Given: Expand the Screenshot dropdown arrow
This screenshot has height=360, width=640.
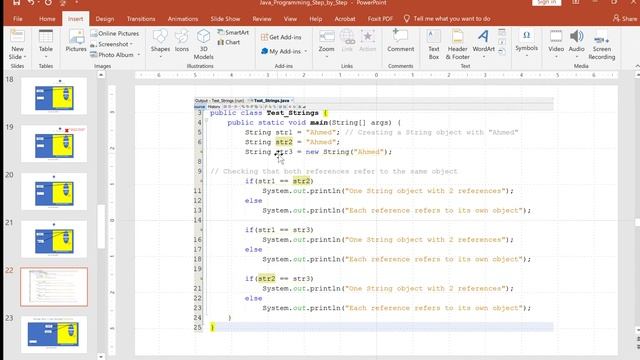Looking at the screenshot, I should coord(131,44).
